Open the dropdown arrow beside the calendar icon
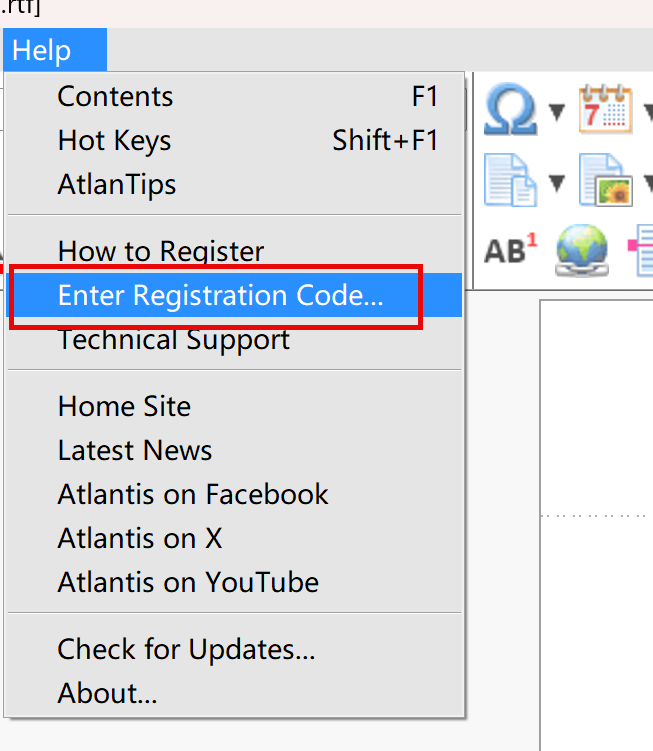653x751 pixels. (x=647, y=111)
